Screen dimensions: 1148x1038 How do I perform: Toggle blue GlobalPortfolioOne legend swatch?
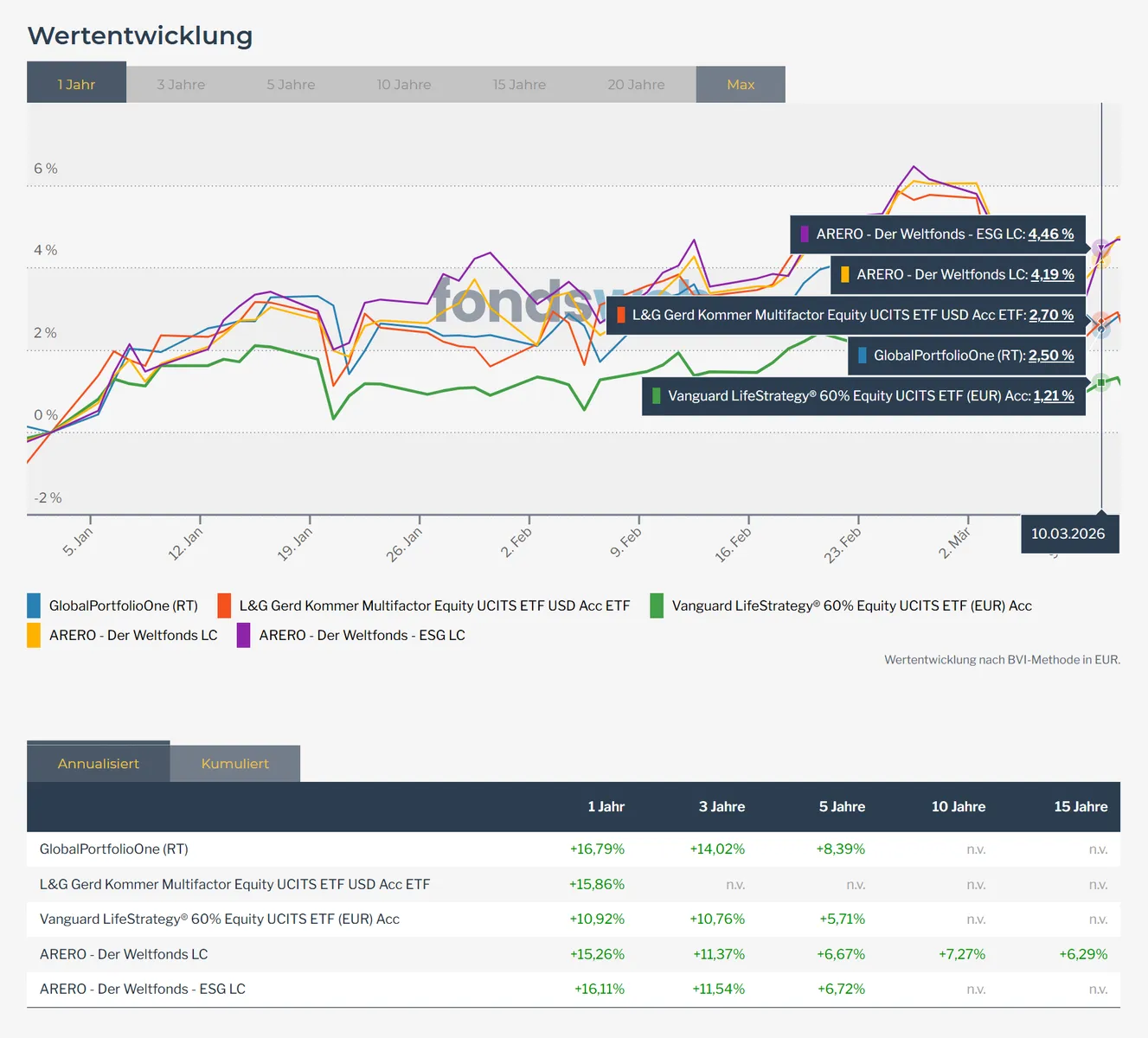[x=34, y=605]
